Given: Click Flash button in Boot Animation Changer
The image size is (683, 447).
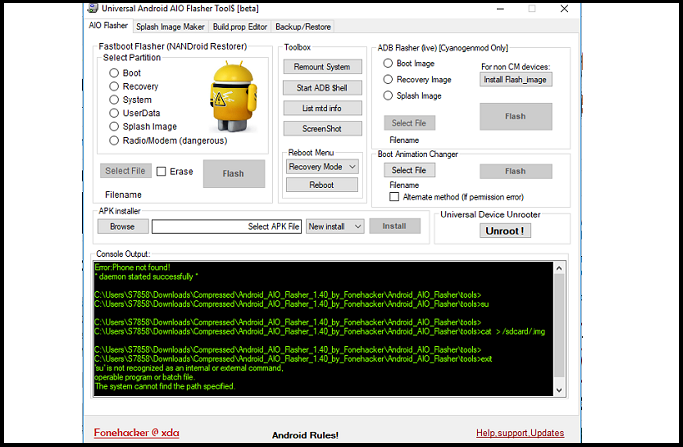Looking at the screenshot, I should click(516, 171).
